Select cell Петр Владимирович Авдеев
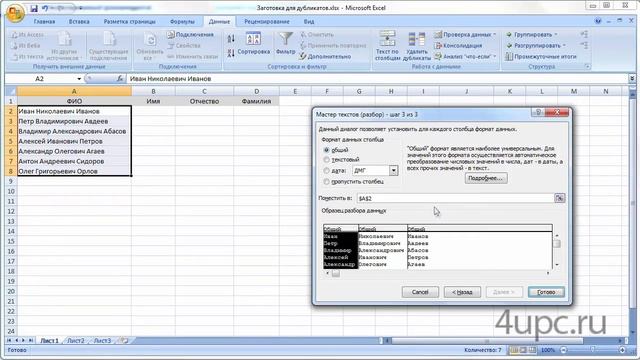 click(x=74, y=121)
